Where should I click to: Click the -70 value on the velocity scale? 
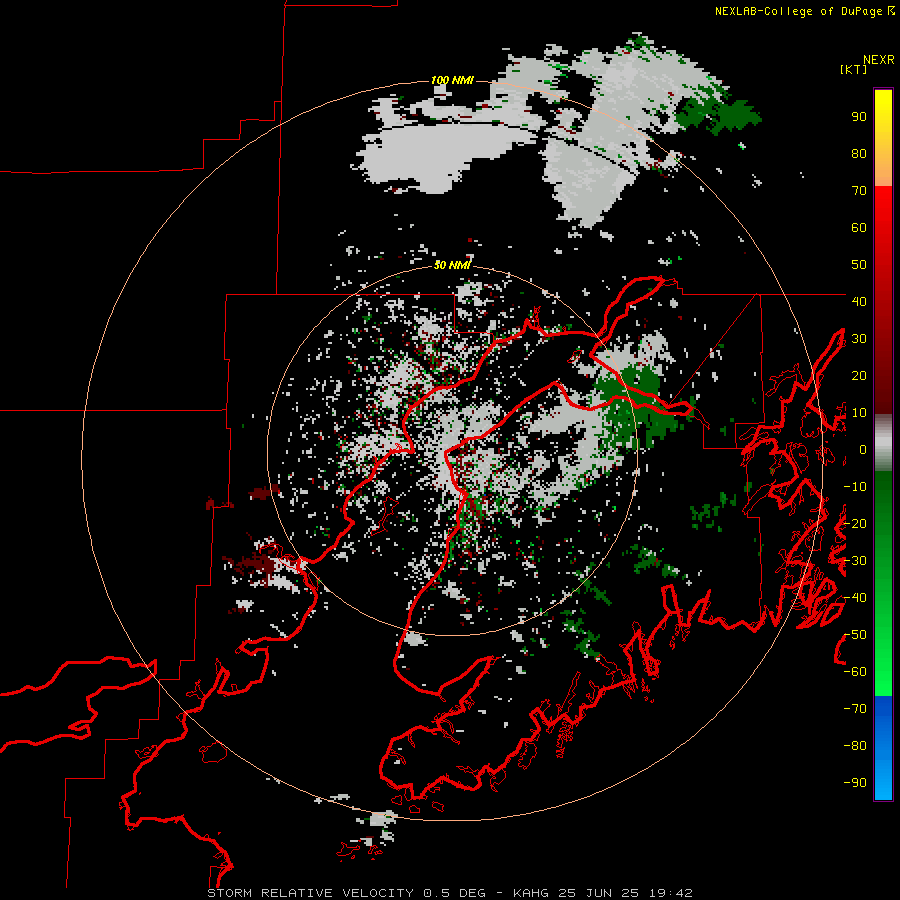855,709
